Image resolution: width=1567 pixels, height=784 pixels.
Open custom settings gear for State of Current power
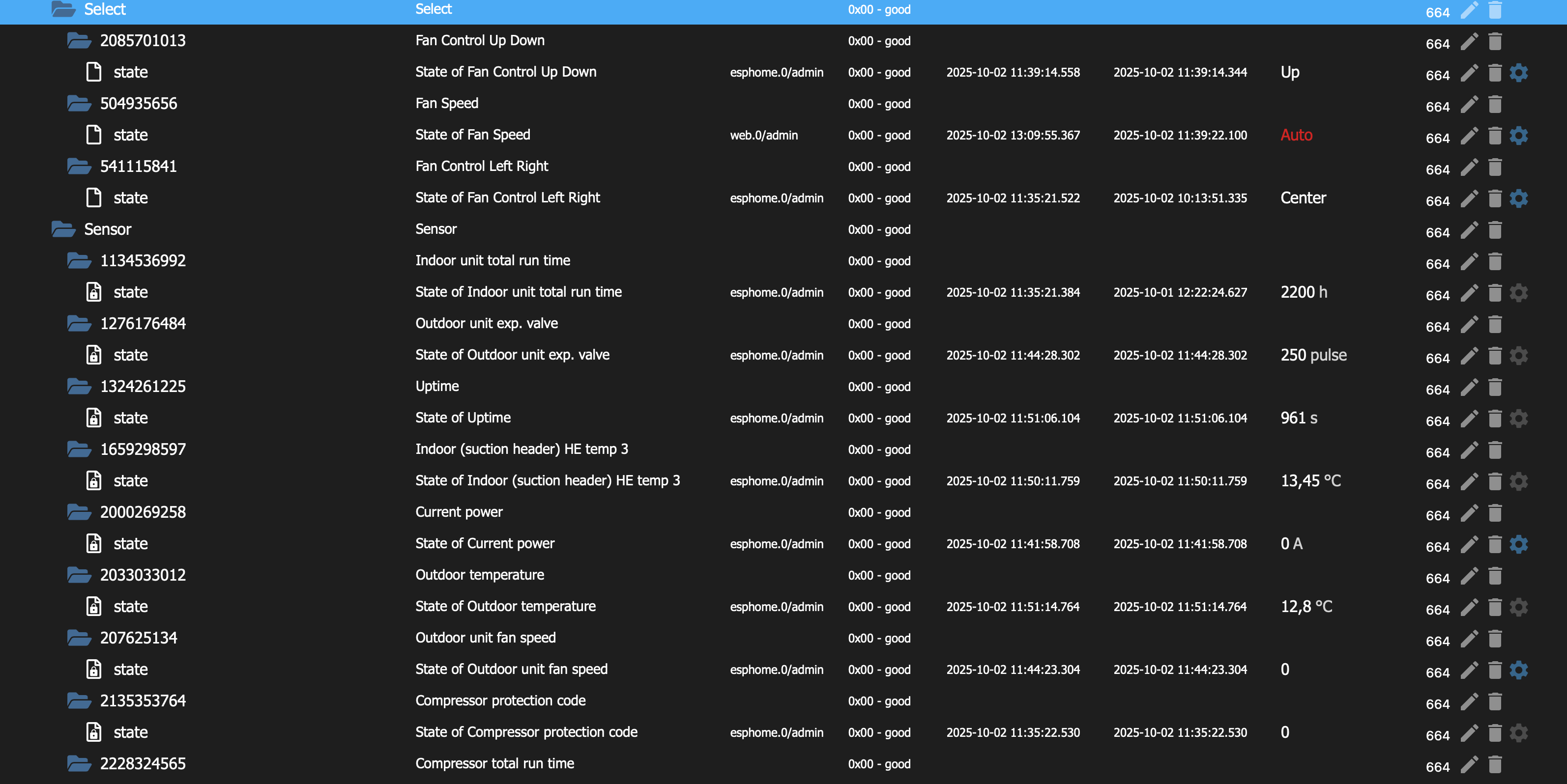pyautogui.click(x=1518, y=545)
